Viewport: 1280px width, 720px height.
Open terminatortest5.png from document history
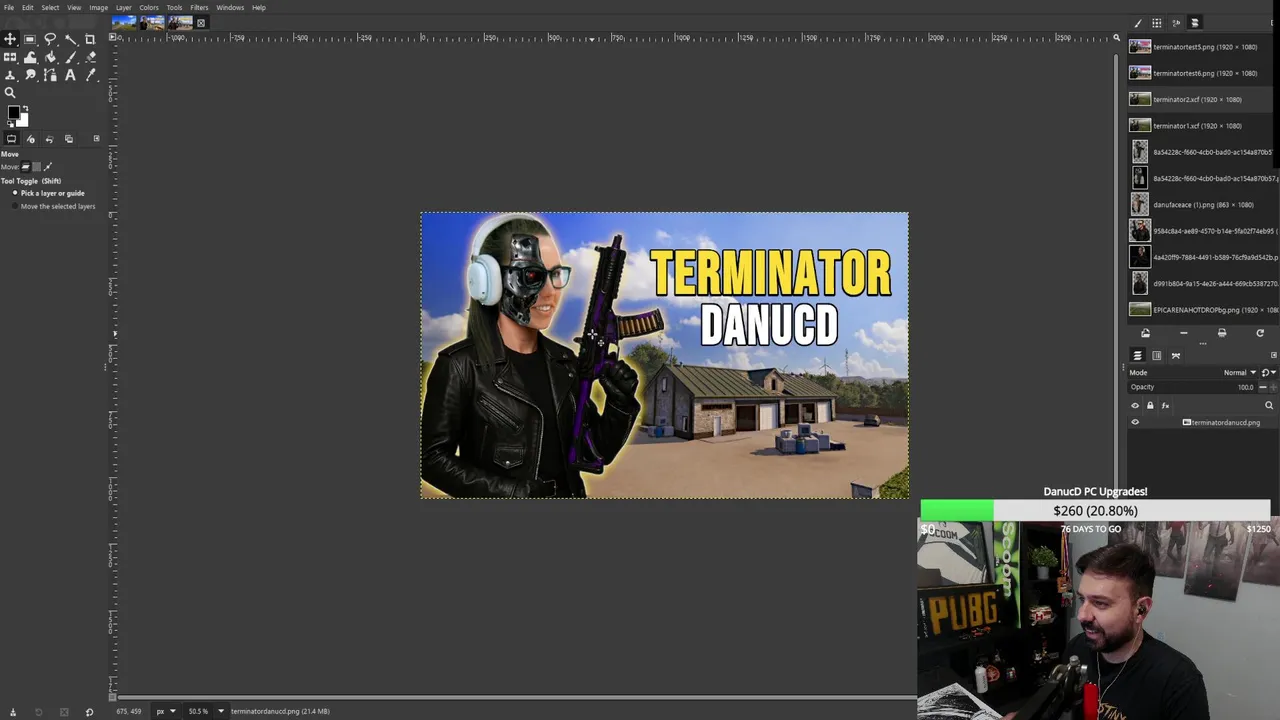[1199, 47]
